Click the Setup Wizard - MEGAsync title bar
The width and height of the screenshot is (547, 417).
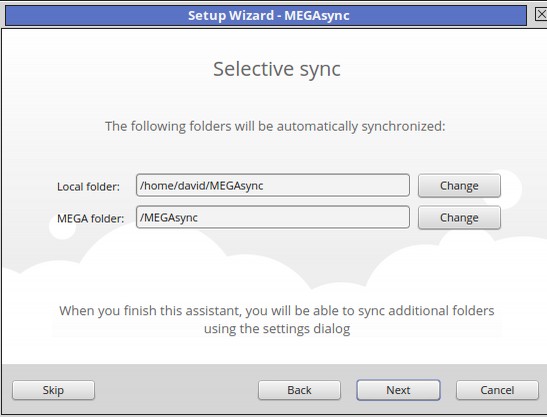coord(266,15)
